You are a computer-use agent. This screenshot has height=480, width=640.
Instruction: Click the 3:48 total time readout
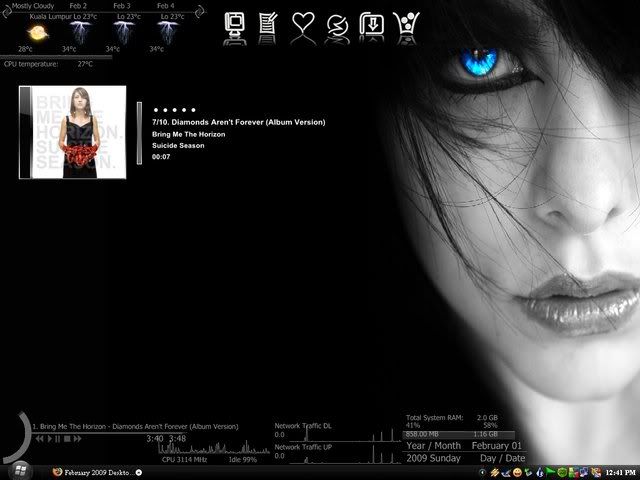pos(178,439)
